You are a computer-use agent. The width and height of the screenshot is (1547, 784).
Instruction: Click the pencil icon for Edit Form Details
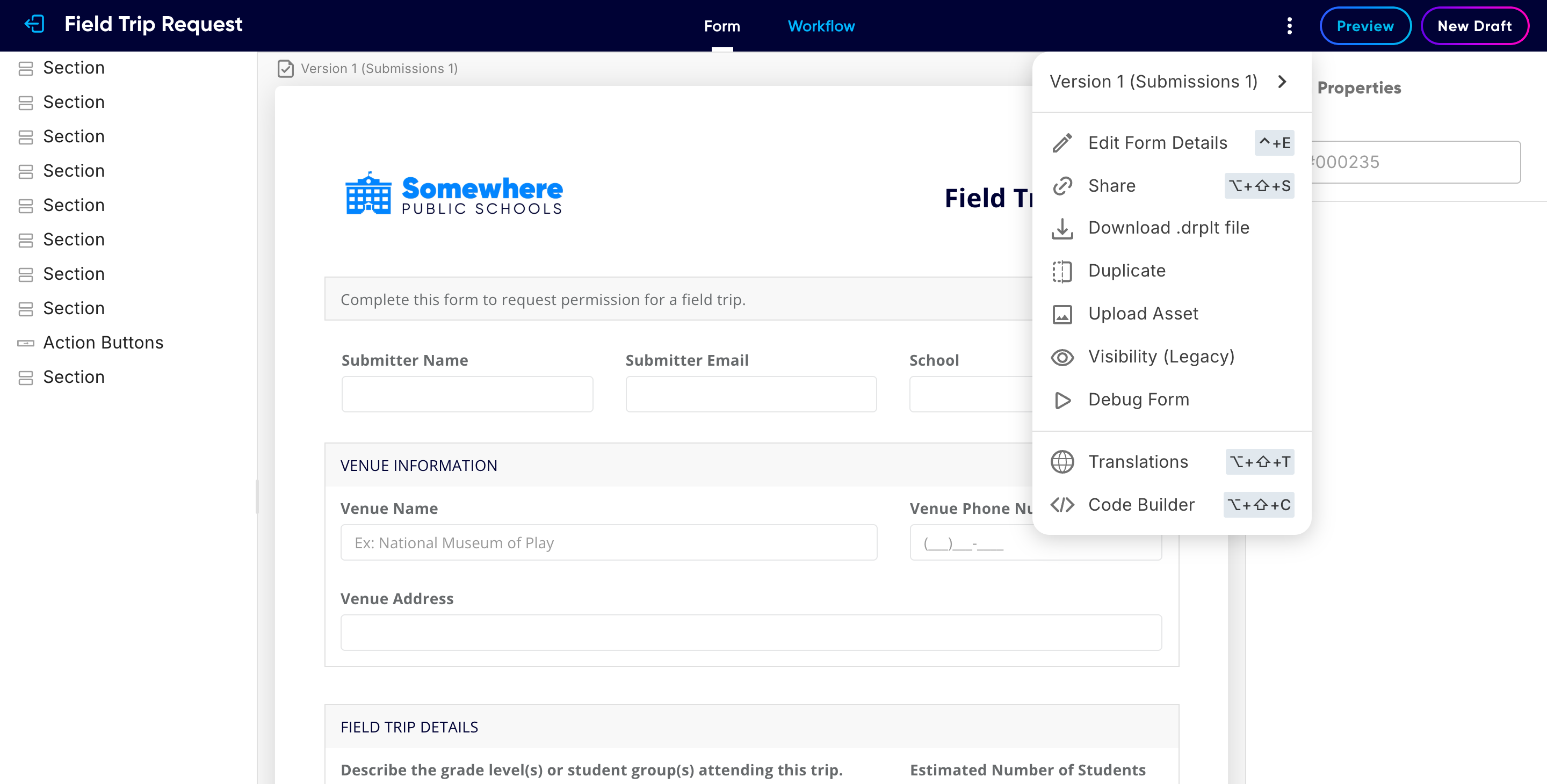[x=1062, y=143]
